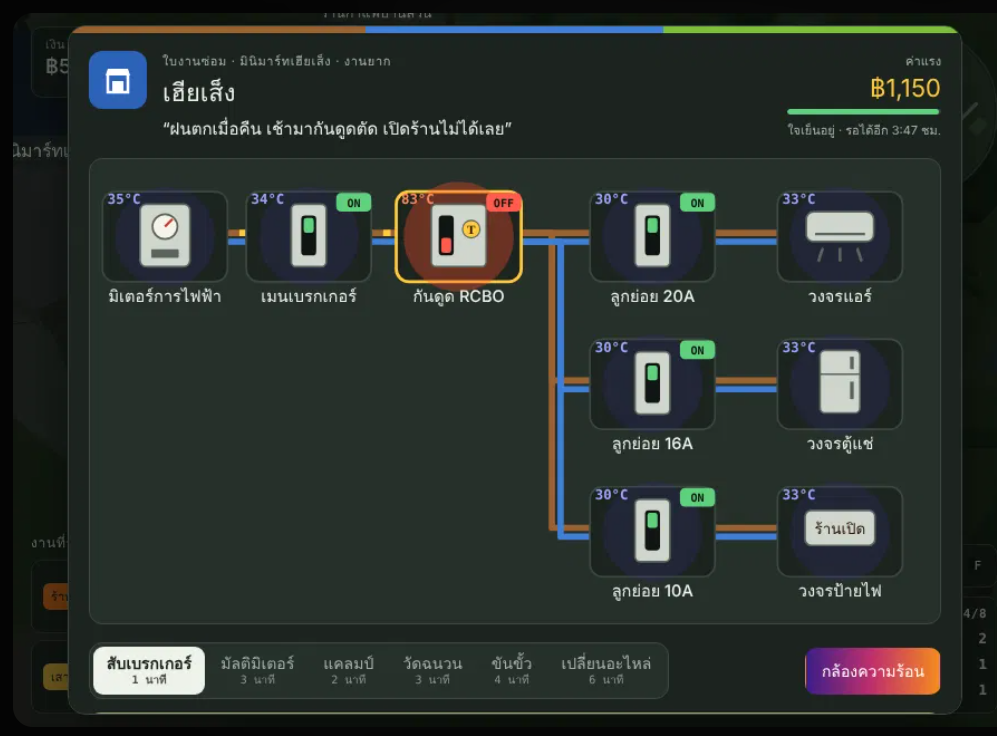Click the ลูกย่อย 16A breaker switch icon

point(652,383)
